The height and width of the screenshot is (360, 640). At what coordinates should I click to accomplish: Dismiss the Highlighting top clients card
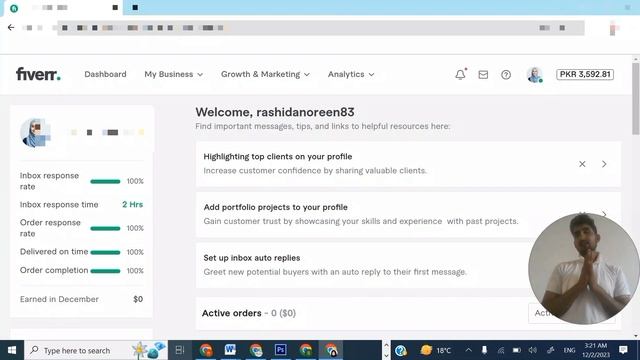[x=582, y=164]
